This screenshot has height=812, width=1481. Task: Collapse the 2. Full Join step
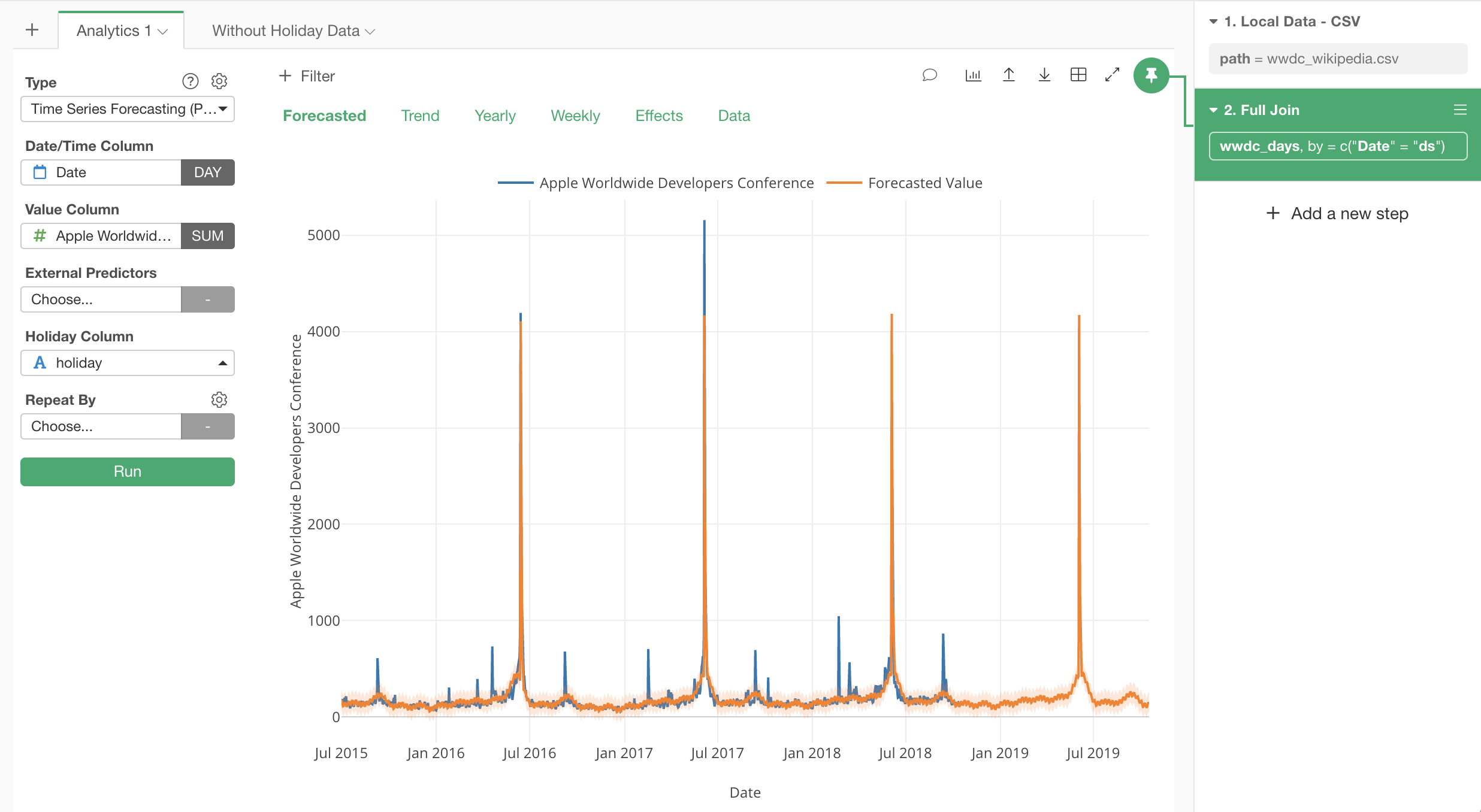pyautogui.click(x=1213, y=110)
